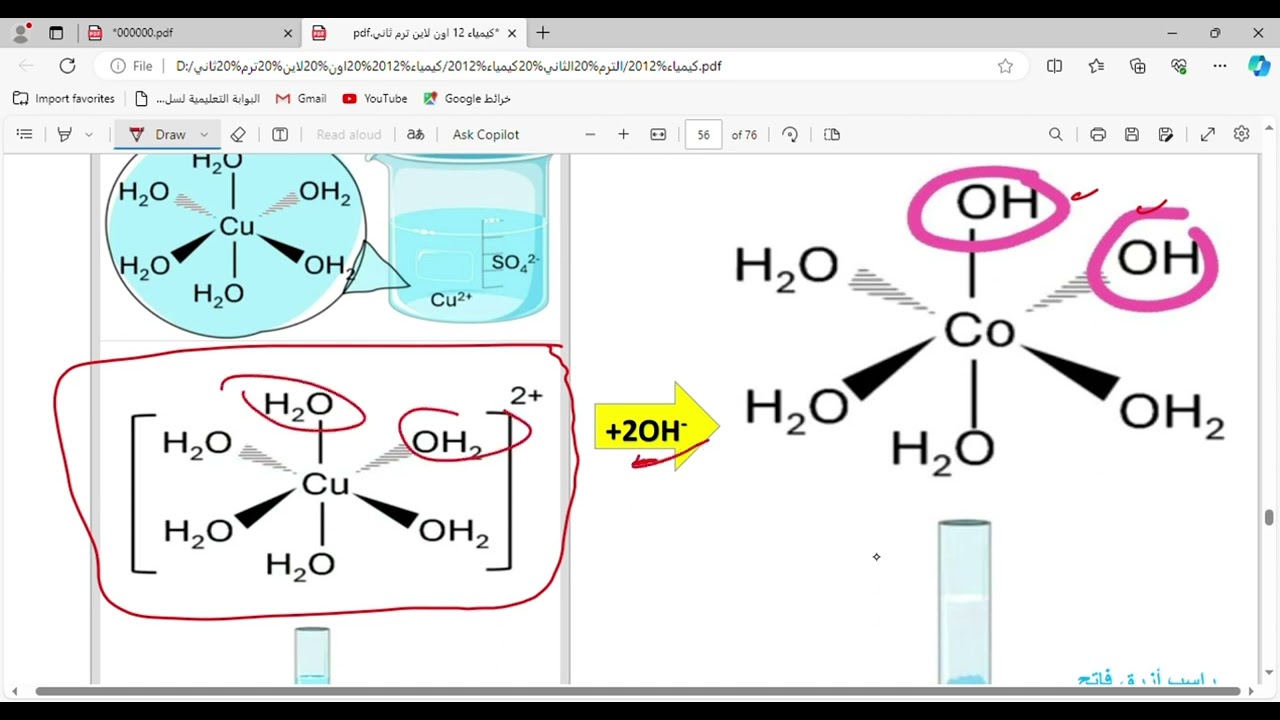Enter full screen view of PDF
1280x720 pixels.
pos(1208,134)
